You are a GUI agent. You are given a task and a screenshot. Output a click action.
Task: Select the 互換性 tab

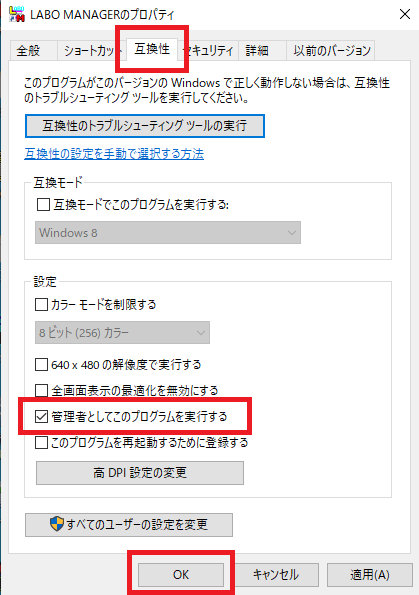click(152, 49)
